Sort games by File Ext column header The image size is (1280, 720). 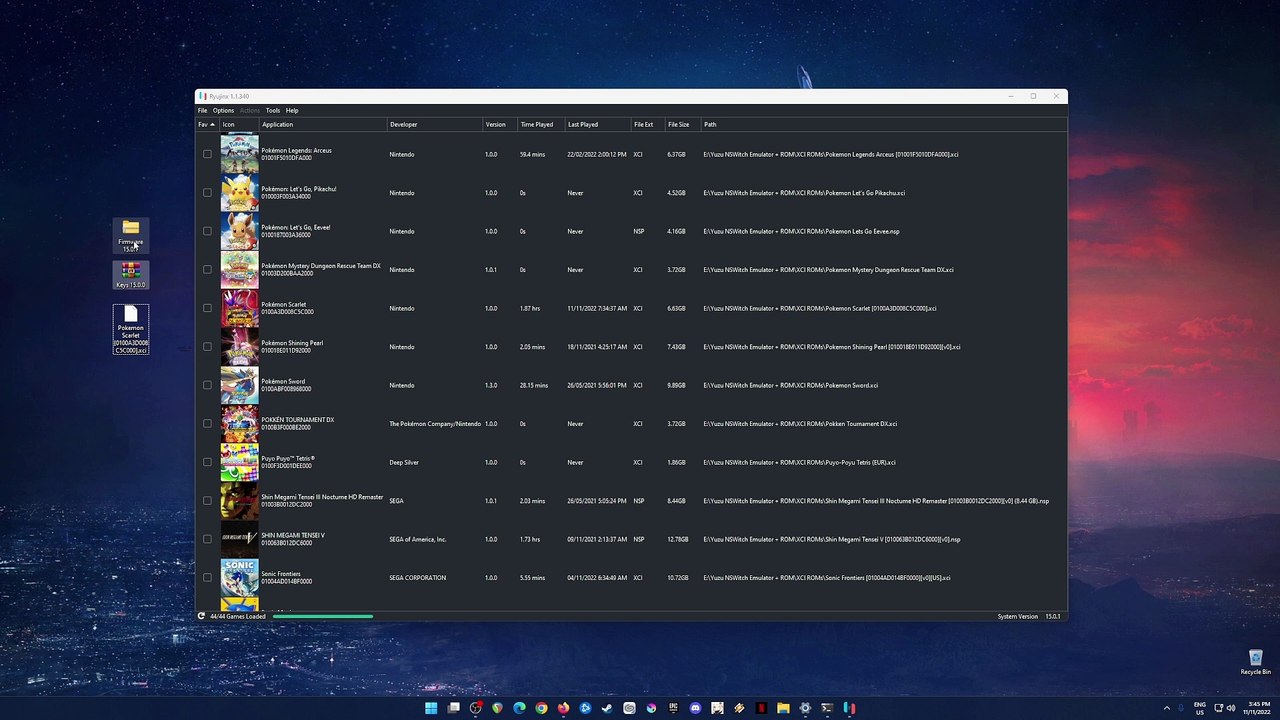pos(648,124)
